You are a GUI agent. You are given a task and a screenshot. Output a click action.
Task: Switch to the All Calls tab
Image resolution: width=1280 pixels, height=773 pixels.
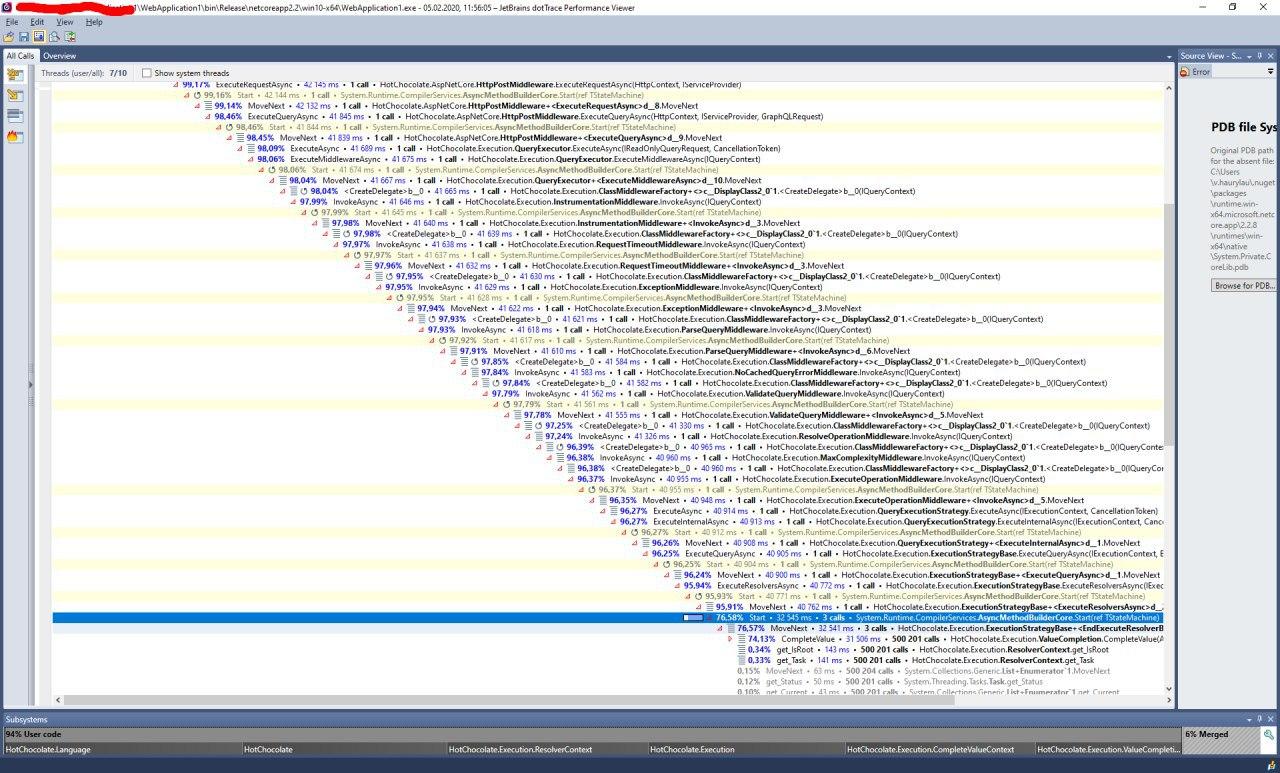tap(20, 56)
